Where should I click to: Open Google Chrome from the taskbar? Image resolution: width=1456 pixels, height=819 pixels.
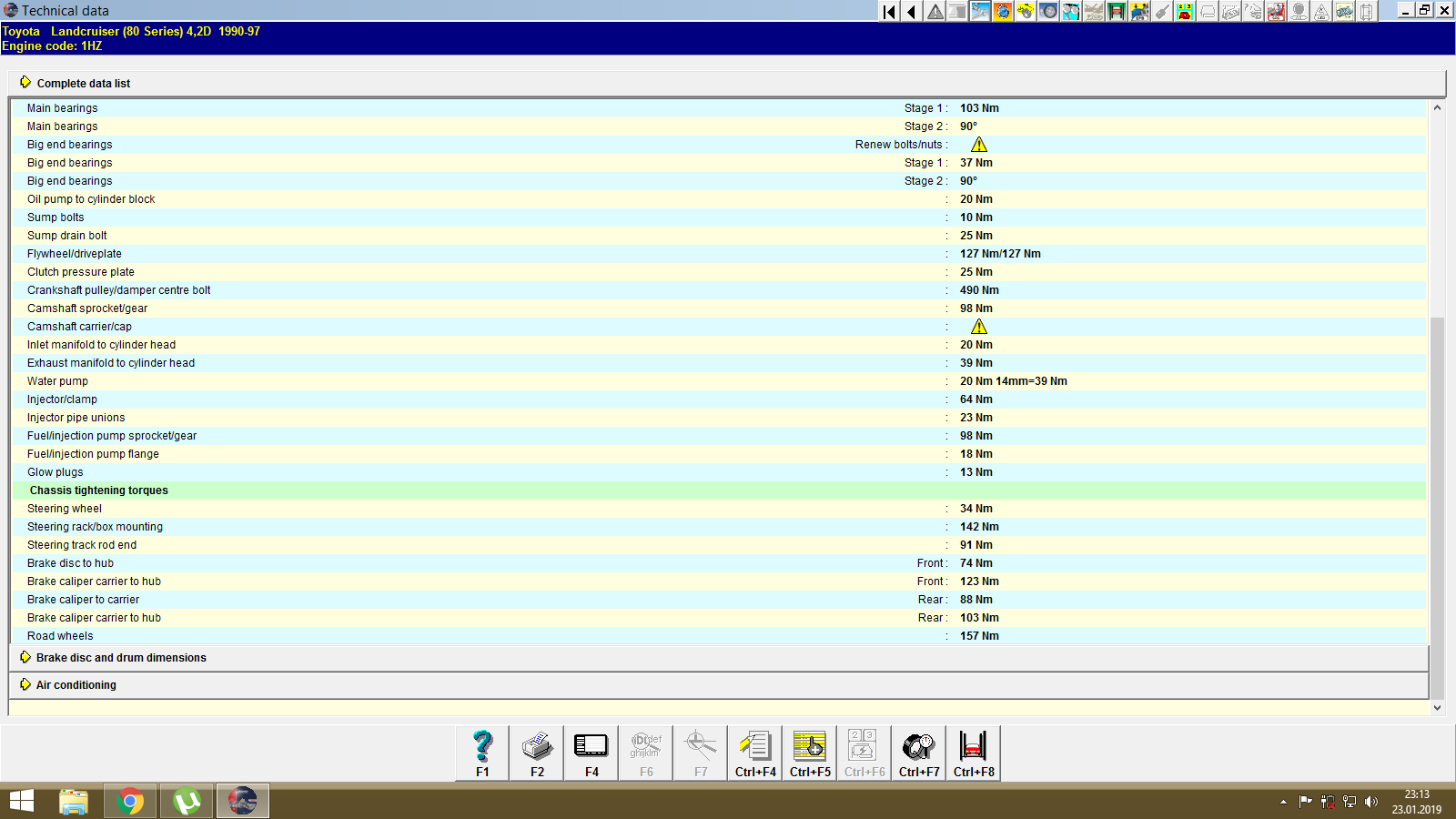tap(130, 801)
